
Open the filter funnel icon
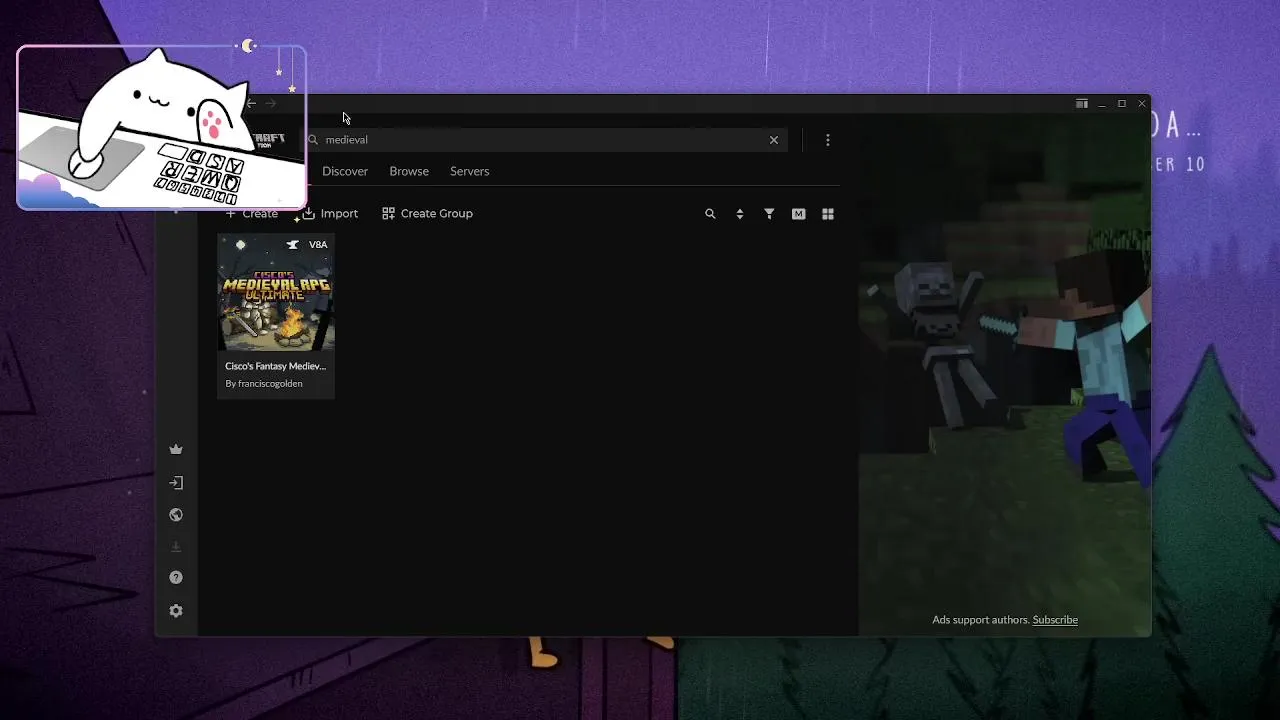click(769, 214)
